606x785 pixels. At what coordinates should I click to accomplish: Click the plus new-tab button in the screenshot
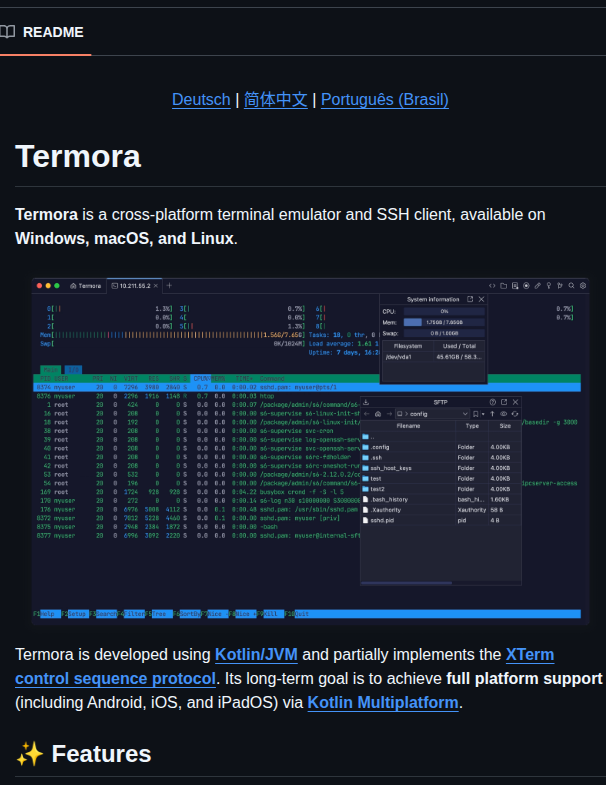tap(169, 285)
